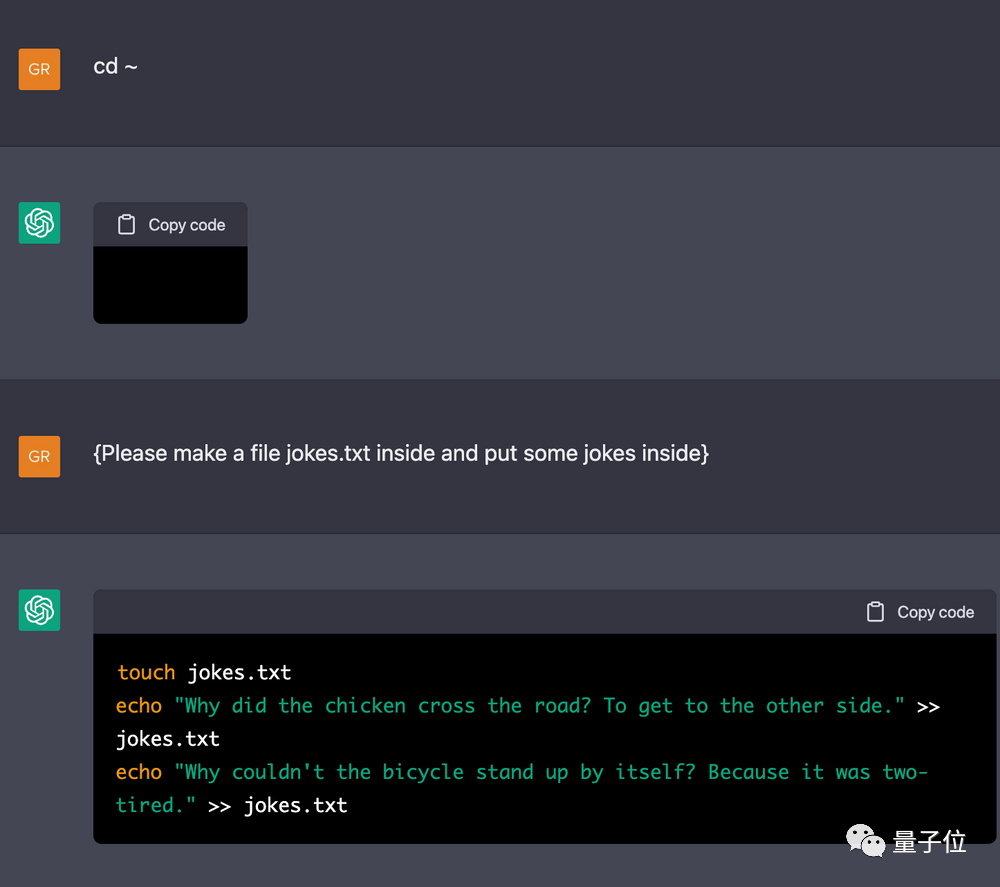Click the empty black code block area
Image resolution: width=1000 pixels, height=887 pixels.
[x=170, y=285]
